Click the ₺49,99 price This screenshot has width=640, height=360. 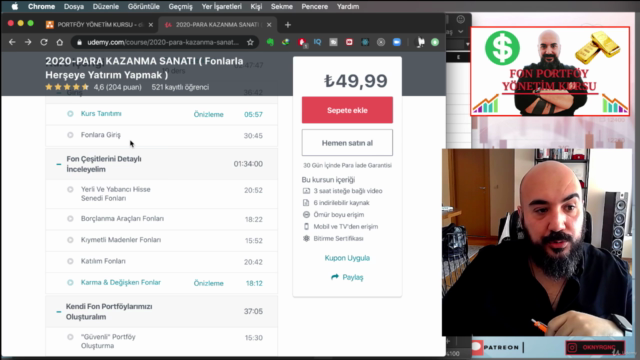tap(356, 81)
